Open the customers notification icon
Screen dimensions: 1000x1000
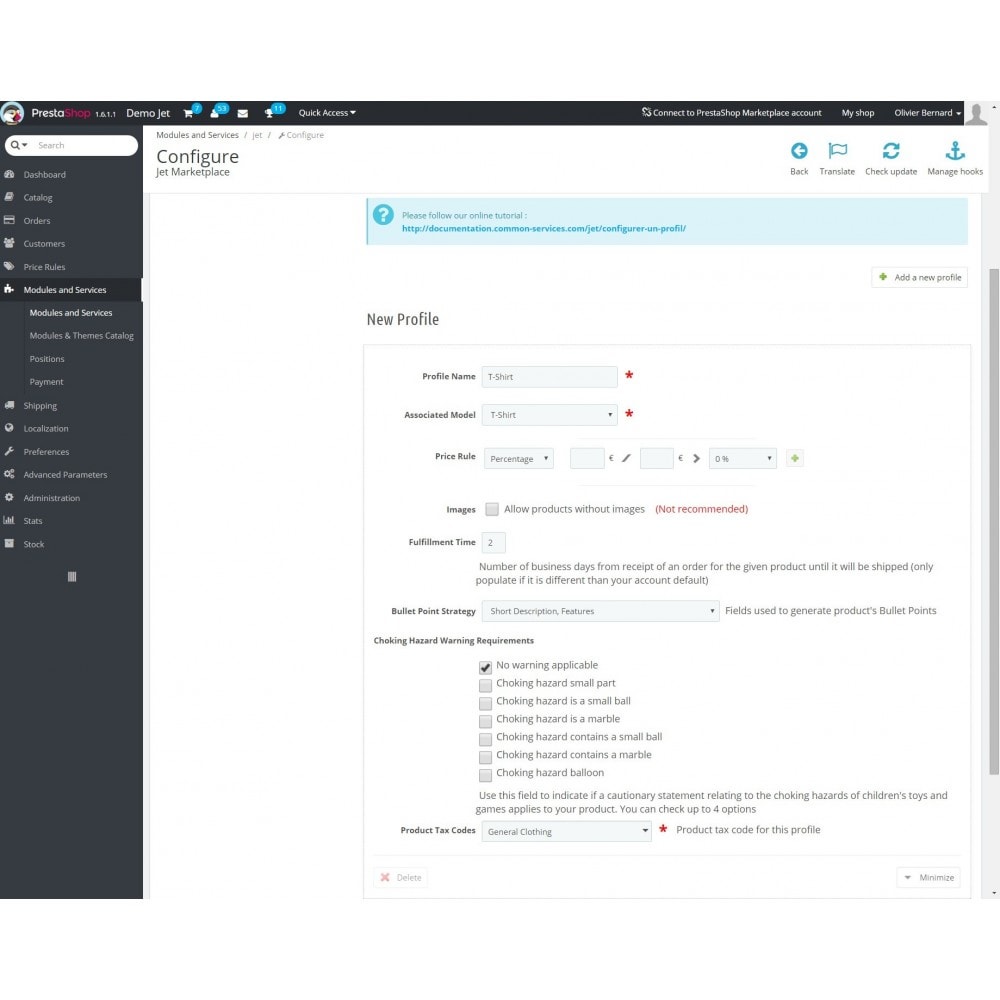(214, 114)
